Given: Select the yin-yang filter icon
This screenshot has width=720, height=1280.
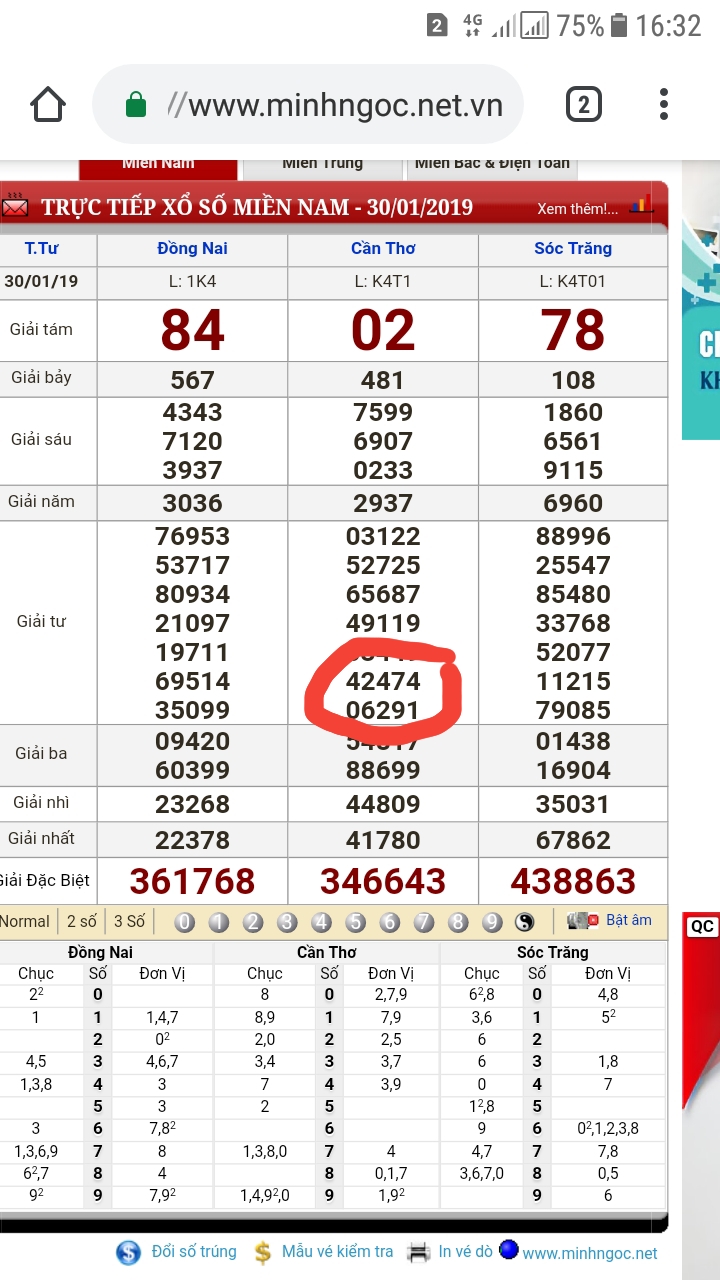Looking at the screenshot, I should (524, 922).
